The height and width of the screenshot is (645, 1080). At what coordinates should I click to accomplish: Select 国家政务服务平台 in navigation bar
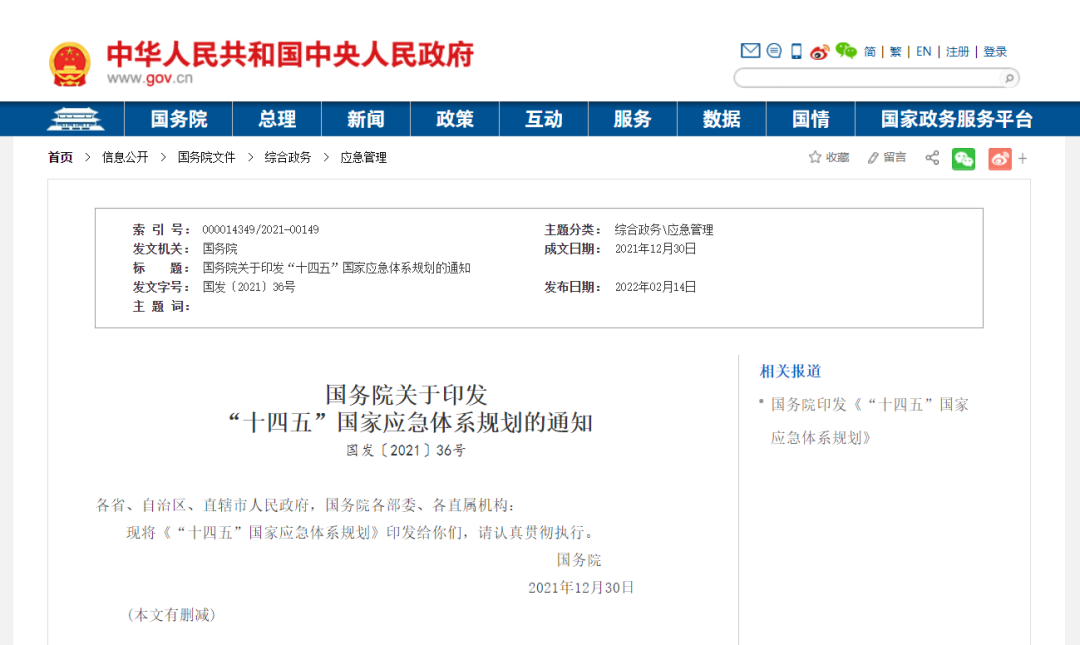pyautogui.click(x=956, y=119)
